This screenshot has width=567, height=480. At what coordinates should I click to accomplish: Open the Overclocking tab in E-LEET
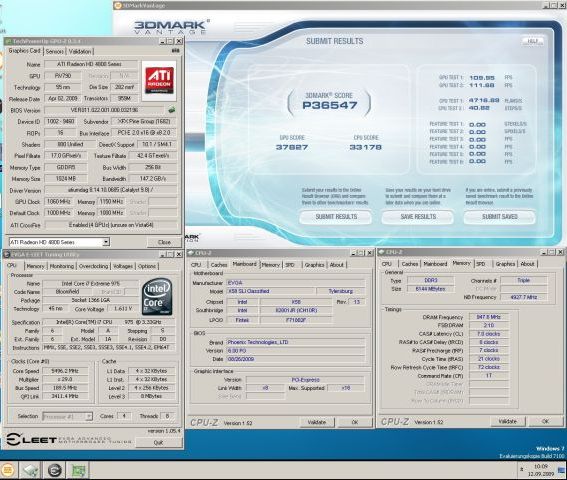[x=93, y=266]
